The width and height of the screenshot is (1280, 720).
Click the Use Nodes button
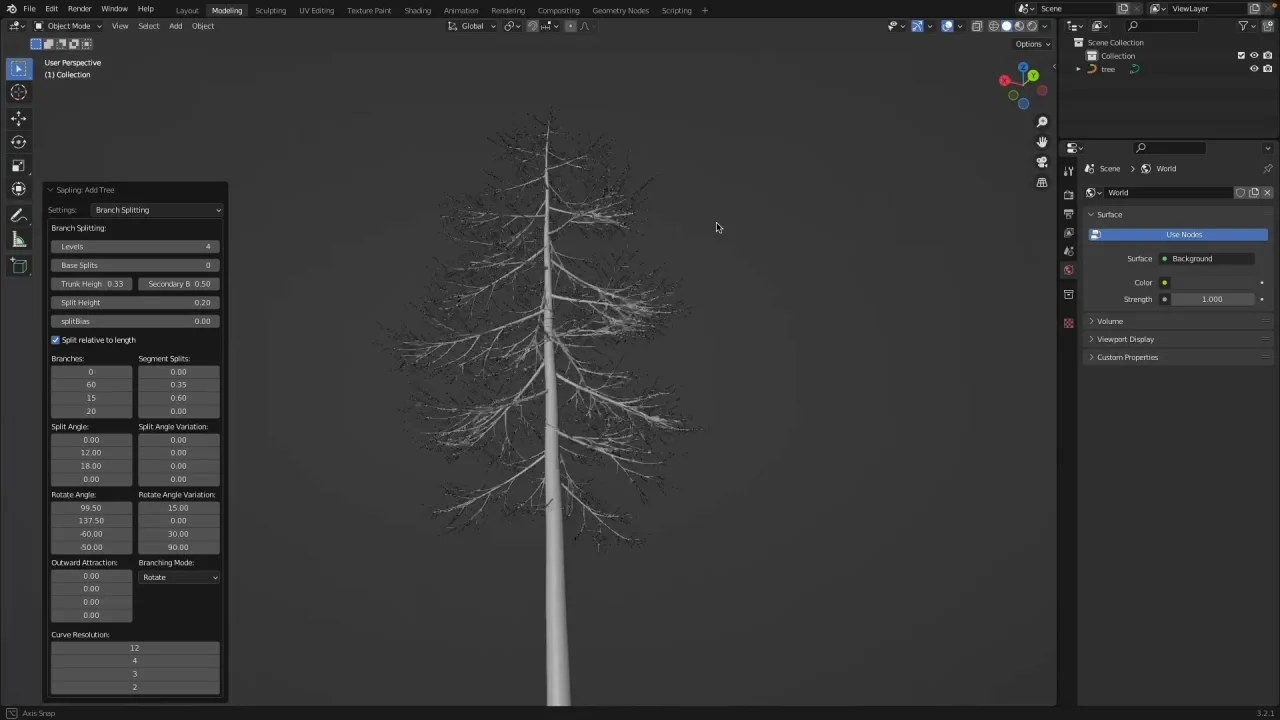point(1183,234)
